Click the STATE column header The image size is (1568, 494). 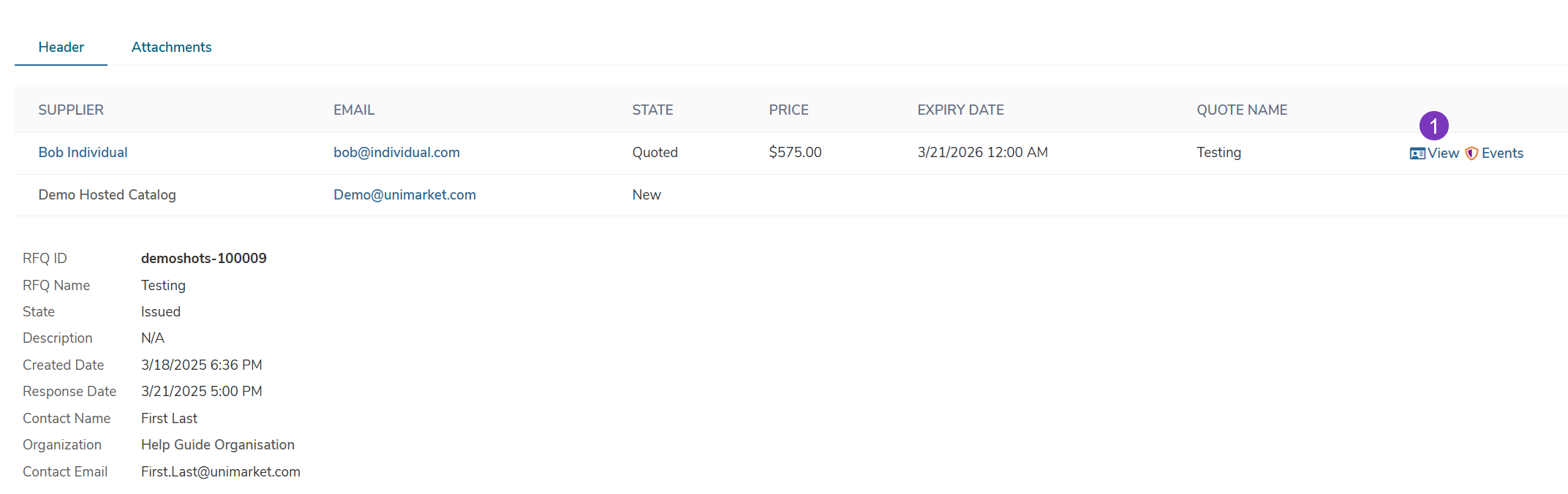(652, 110)
